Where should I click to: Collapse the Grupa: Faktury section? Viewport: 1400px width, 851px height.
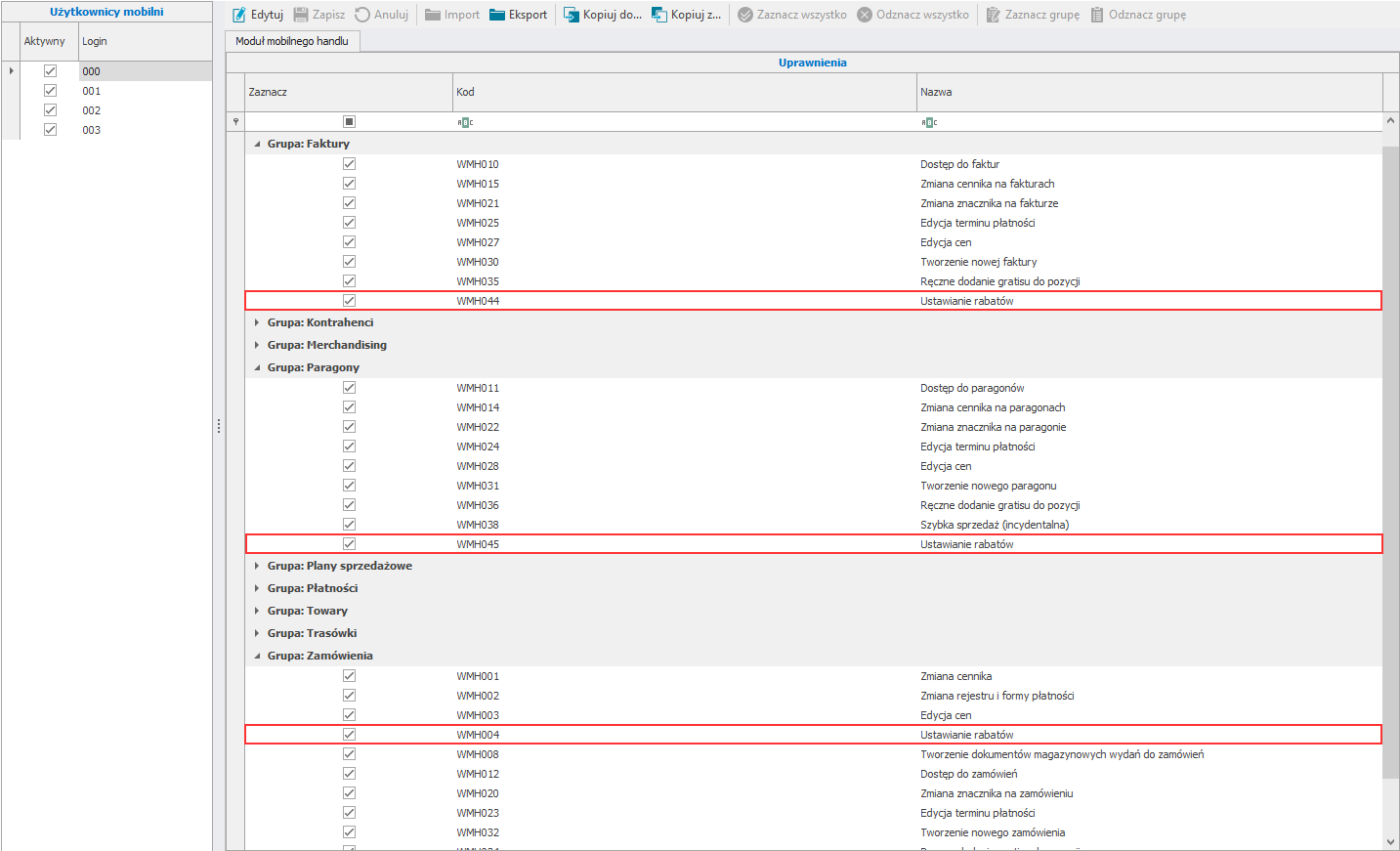[x=257, y=144]
